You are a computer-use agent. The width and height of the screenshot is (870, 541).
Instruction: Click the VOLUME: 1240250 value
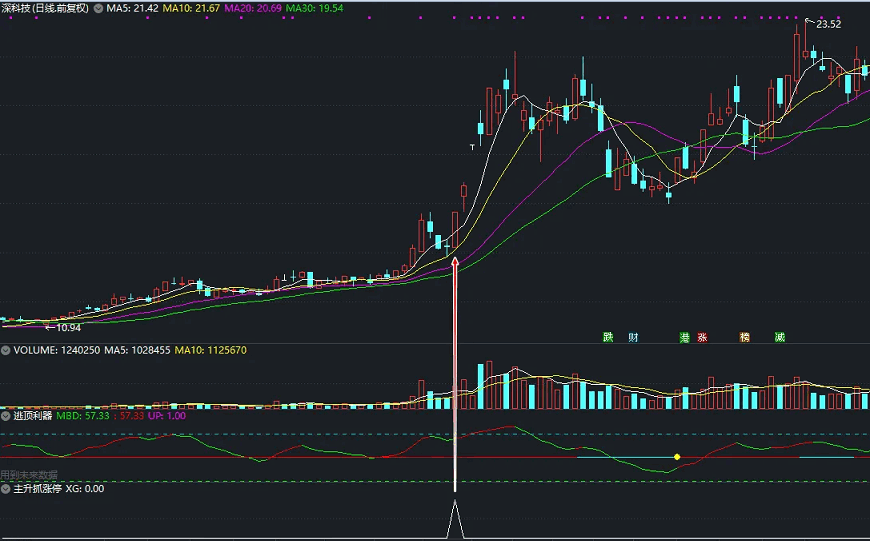(57, 350)
